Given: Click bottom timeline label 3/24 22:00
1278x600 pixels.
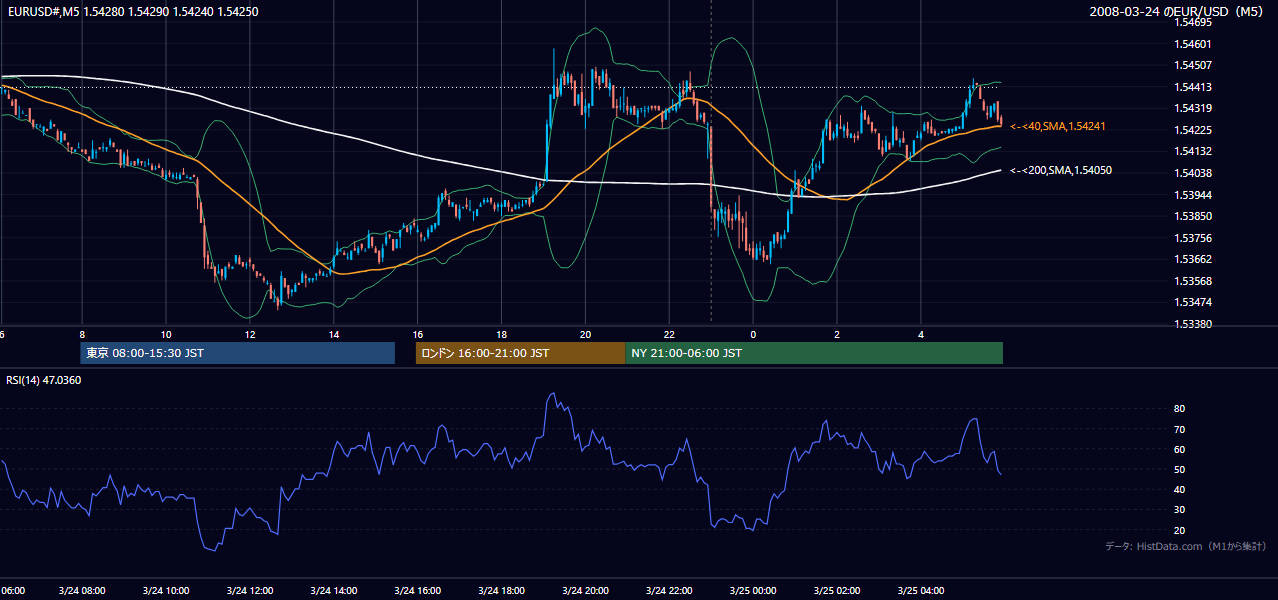Looking at the screenshot, I should [x=670, y=591].
